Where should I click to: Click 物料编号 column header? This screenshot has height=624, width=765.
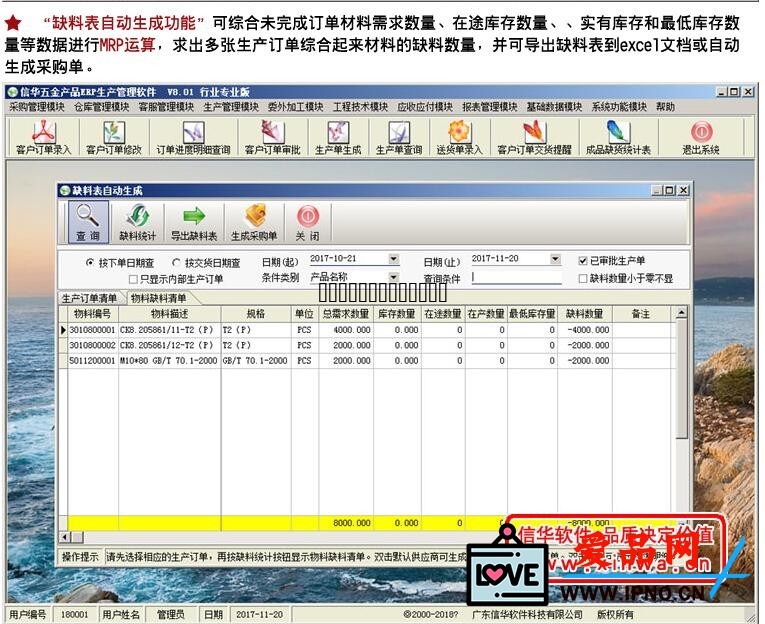tap(92, 314)
